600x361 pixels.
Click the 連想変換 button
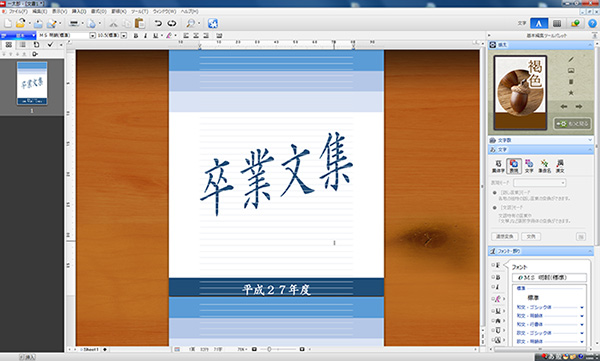pos(505,237)
